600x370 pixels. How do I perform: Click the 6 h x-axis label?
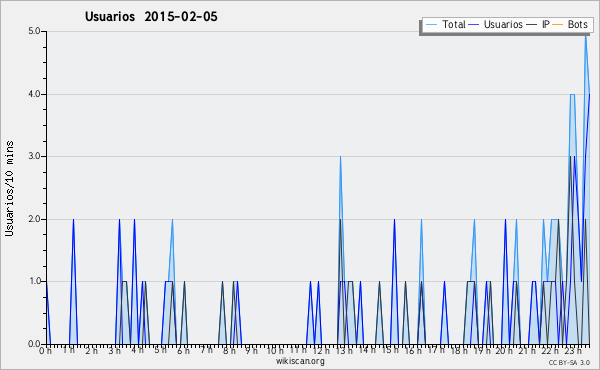pos(183,350)
